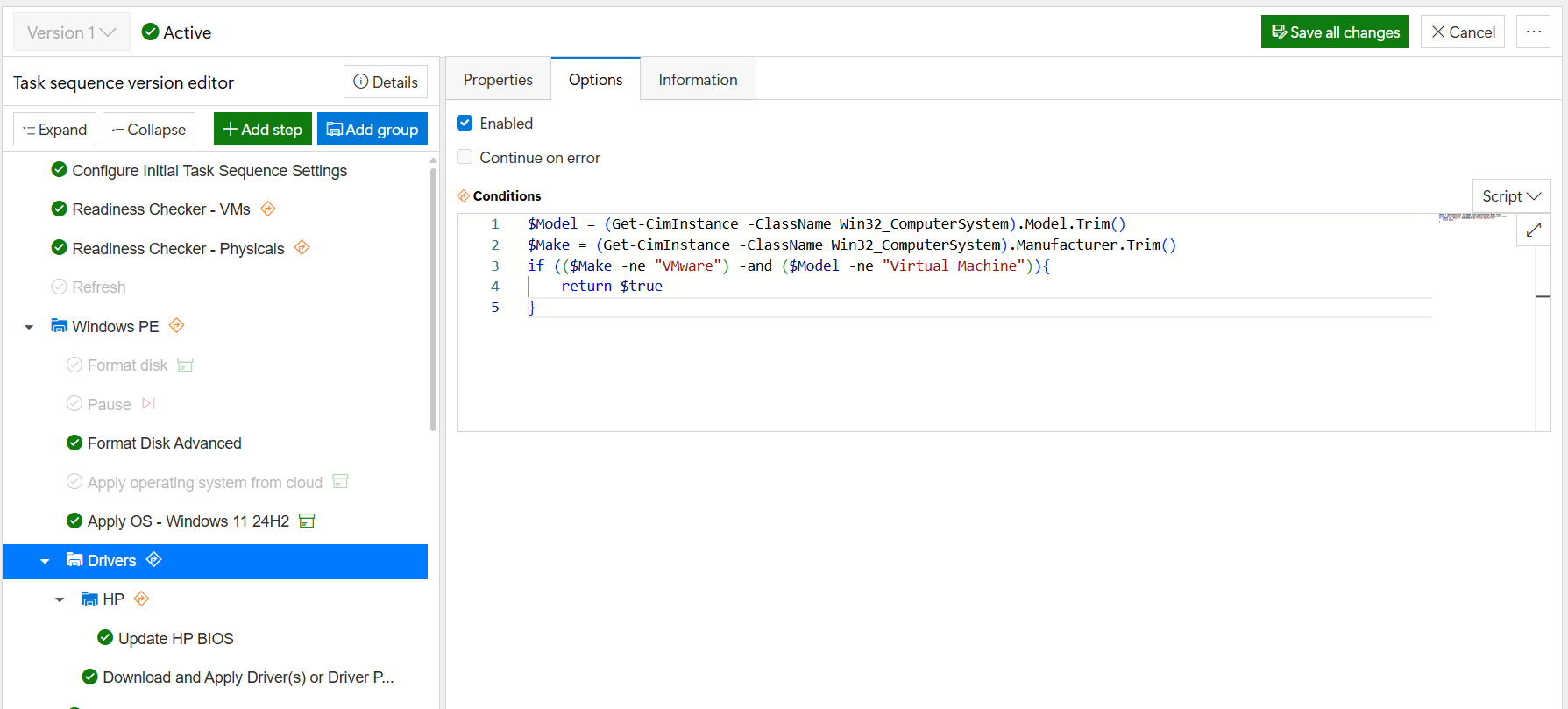Expand the script editor to full screen
Viewport: 1568px width, 709px height.
[x=1533, y=230]
